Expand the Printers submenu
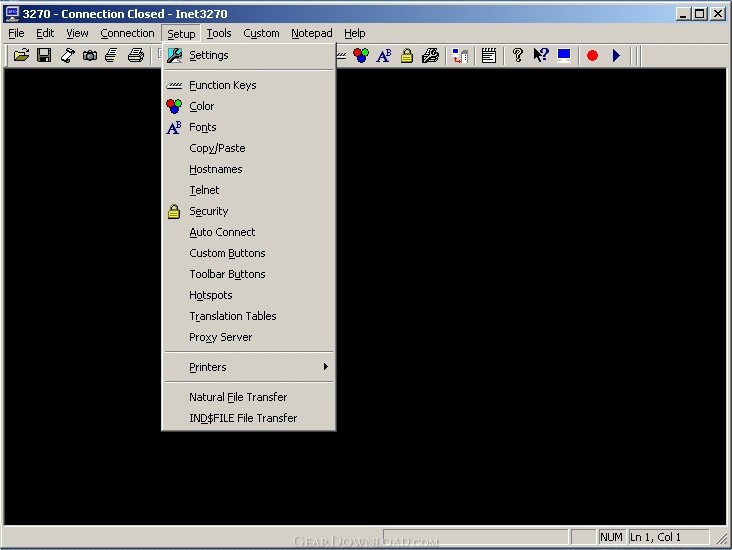Screen dimensions: 732x550 click(249, 367)
